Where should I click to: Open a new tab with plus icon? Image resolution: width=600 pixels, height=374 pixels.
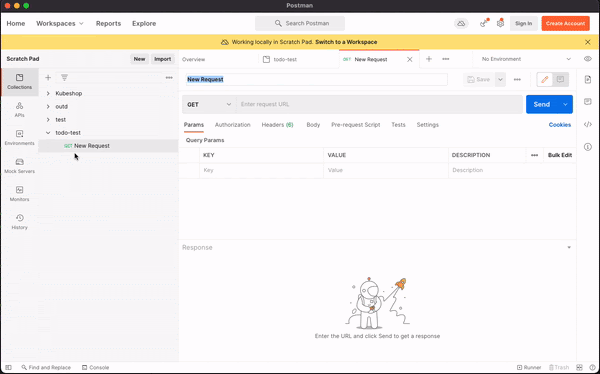point(429,59)
